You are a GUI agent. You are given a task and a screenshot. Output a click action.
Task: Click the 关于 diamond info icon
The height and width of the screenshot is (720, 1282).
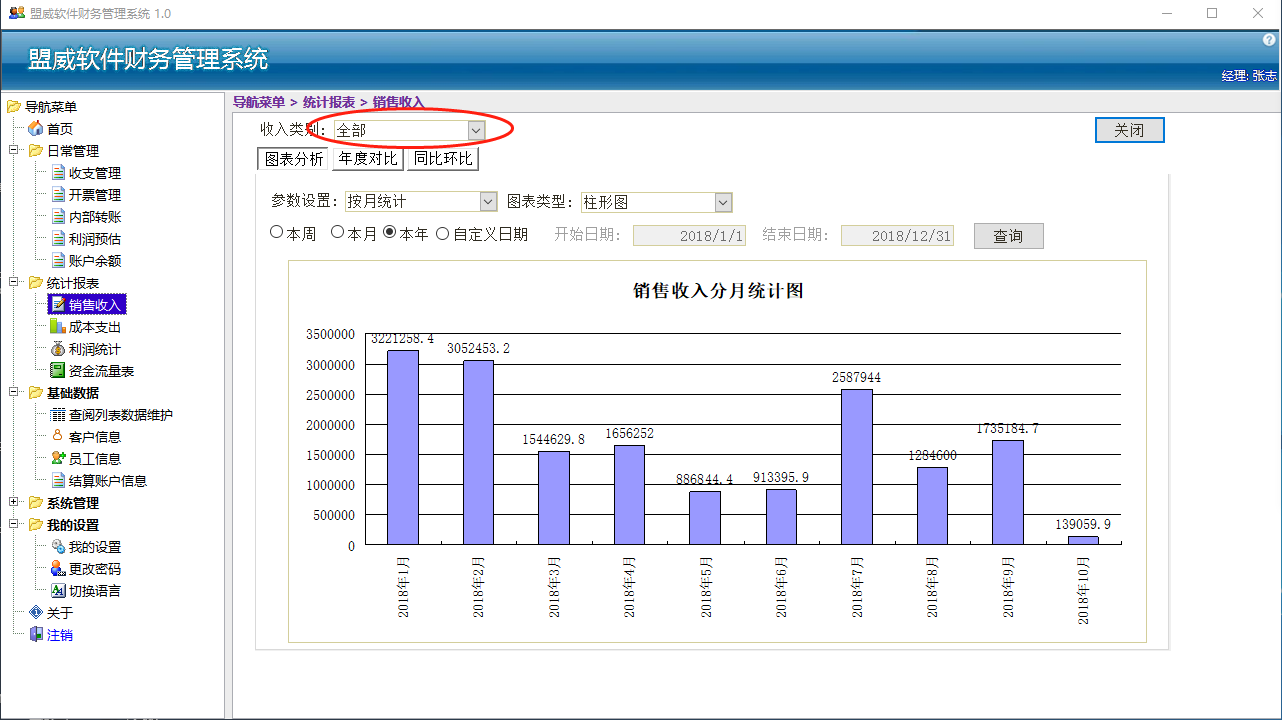click(x=36, y=613)
